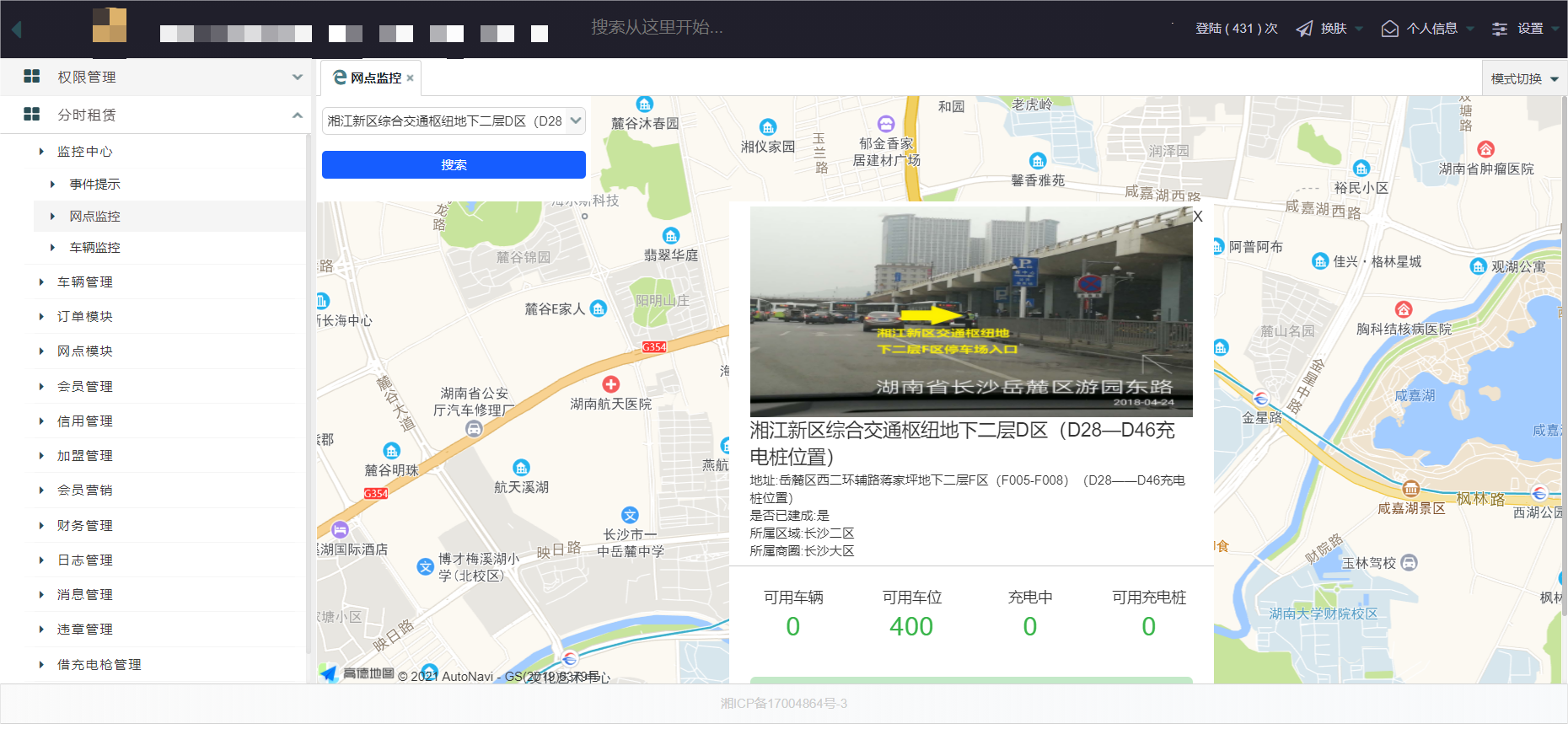Click the 湘仪家园 map marker
The image size is (1568, 729).
768,127
